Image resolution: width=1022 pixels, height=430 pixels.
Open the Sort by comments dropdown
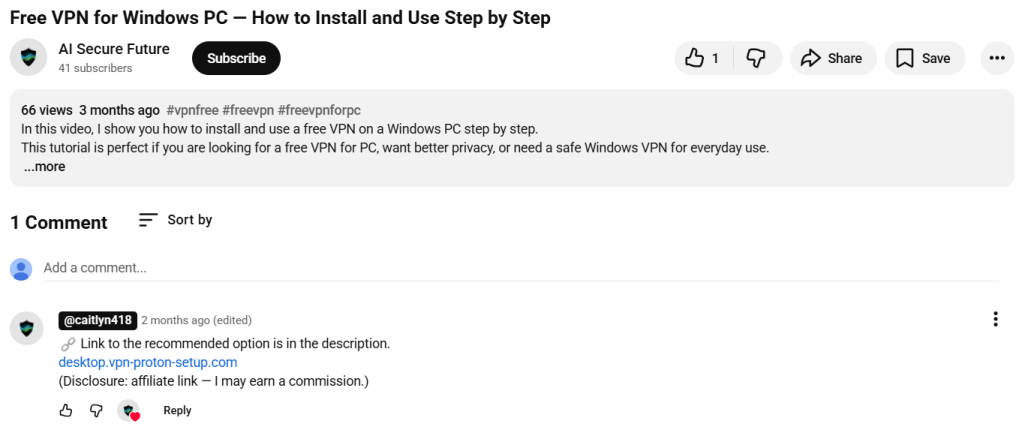(x=175, y=220)
